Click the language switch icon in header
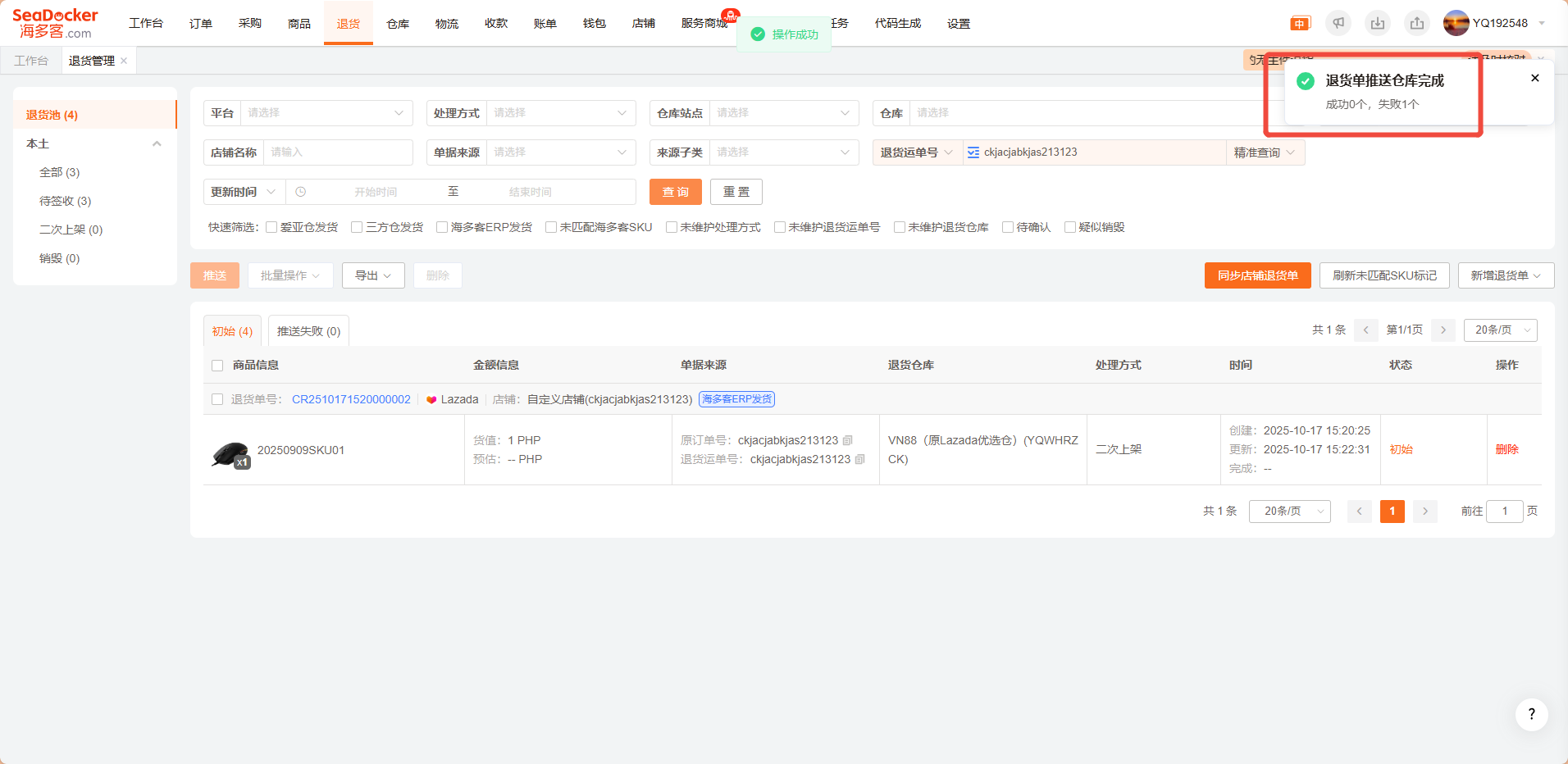Viewport: 1568px width, 764px height. (x=1300, y=24)
